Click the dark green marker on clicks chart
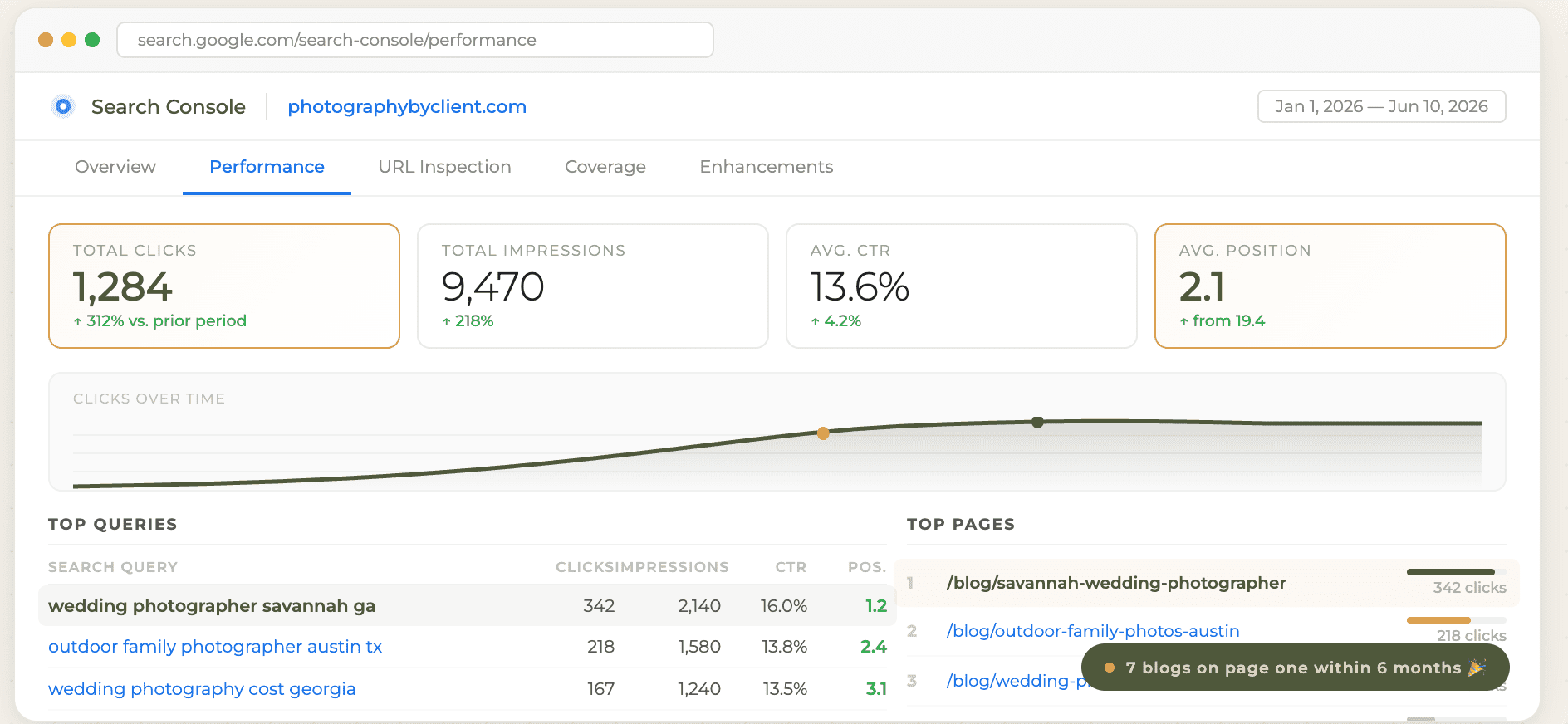The height and width of the screenshot is (724, 1568). click(x=1037, y=423)
